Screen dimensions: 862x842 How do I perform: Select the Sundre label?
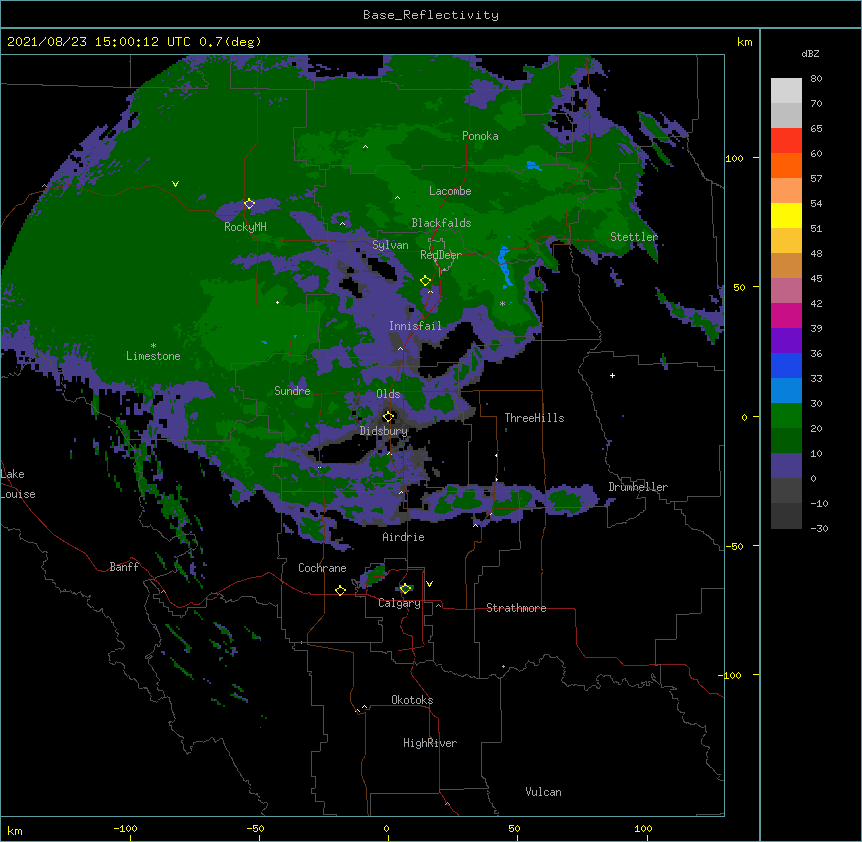pyautogui.click(x=292, y=391)
